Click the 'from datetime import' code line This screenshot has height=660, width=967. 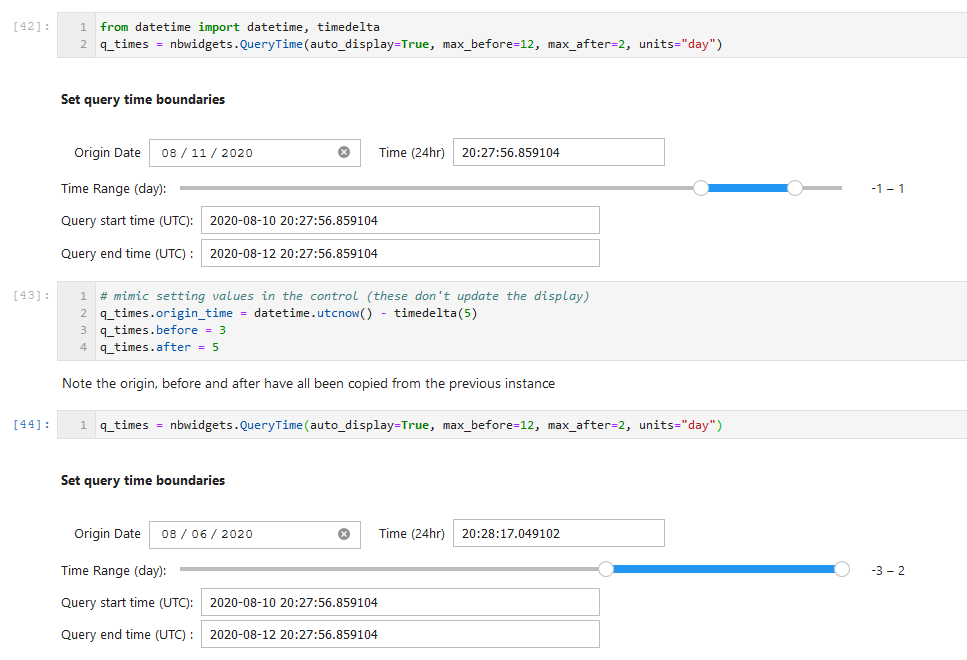240,27
